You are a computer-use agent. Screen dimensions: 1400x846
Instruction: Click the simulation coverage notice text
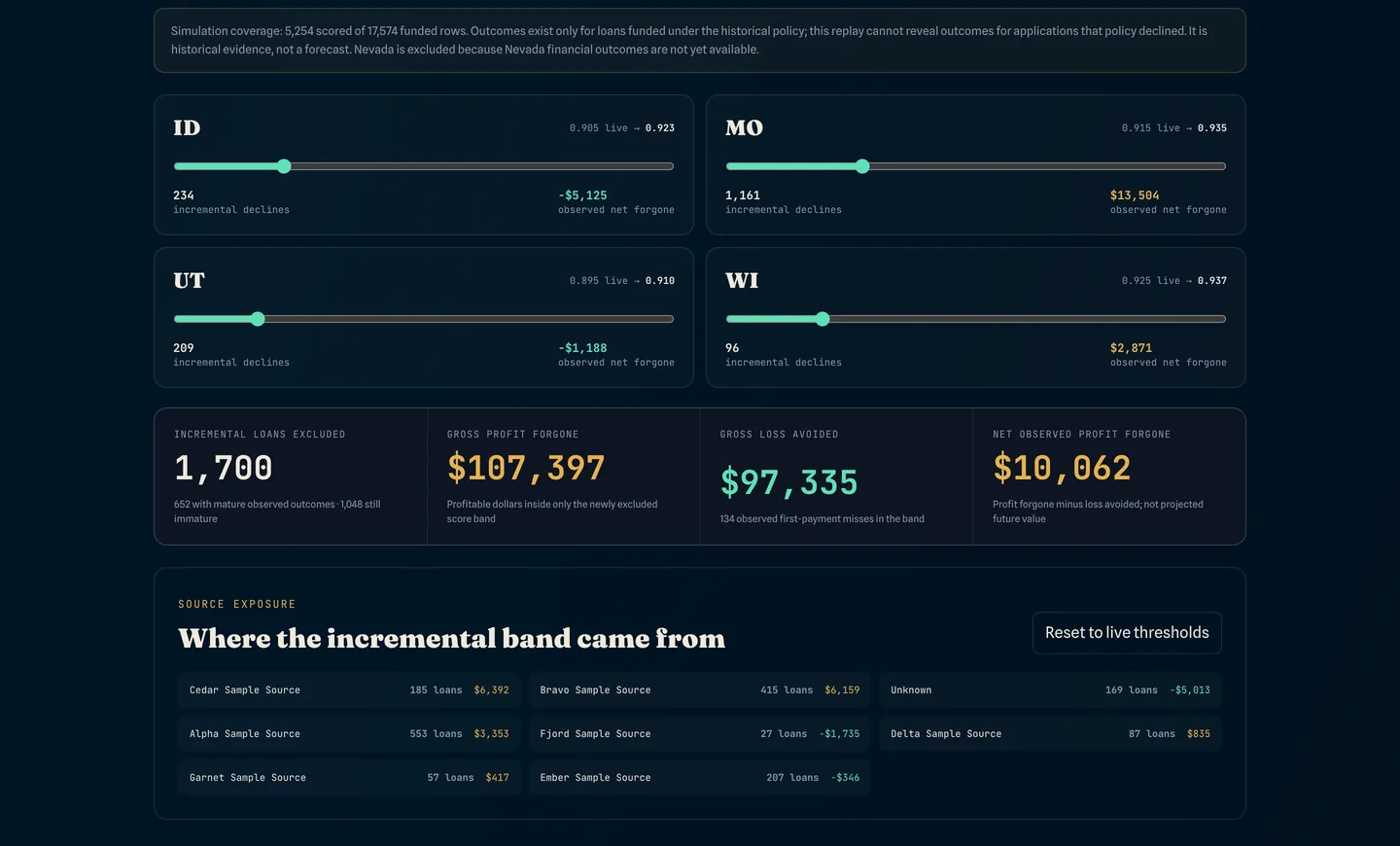point(689,40)
